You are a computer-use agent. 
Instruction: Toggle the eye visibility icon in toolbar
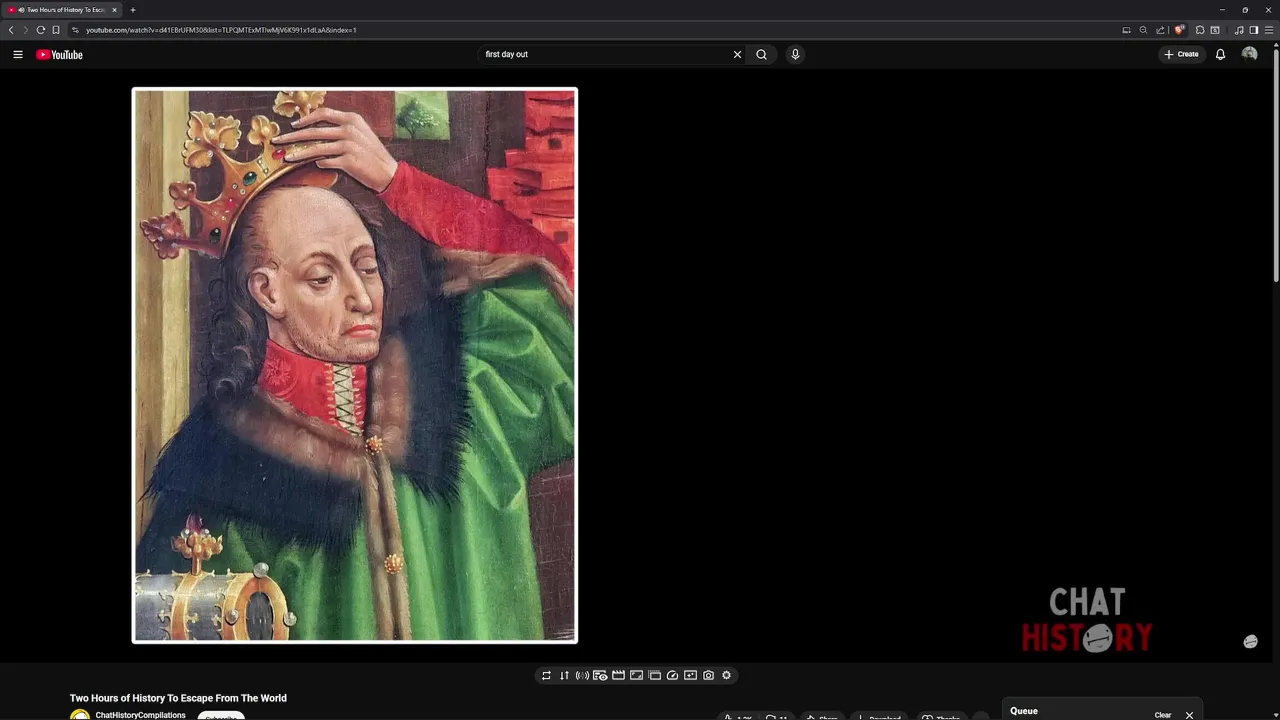(600, 676)
